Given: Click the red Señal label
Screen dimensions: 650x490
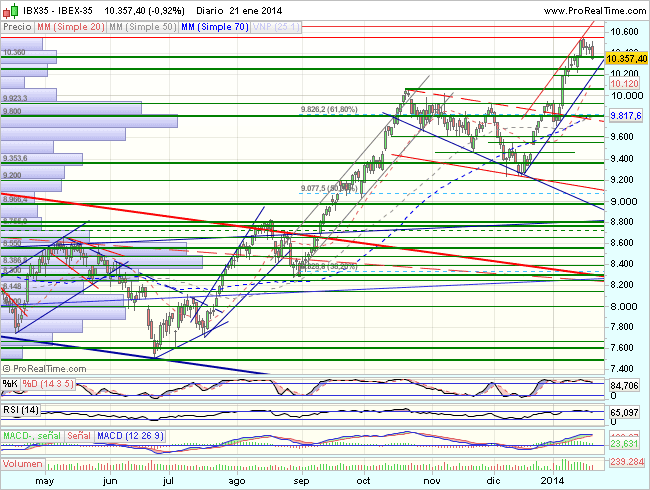Looking at the screenshot, I should point(79,436).
